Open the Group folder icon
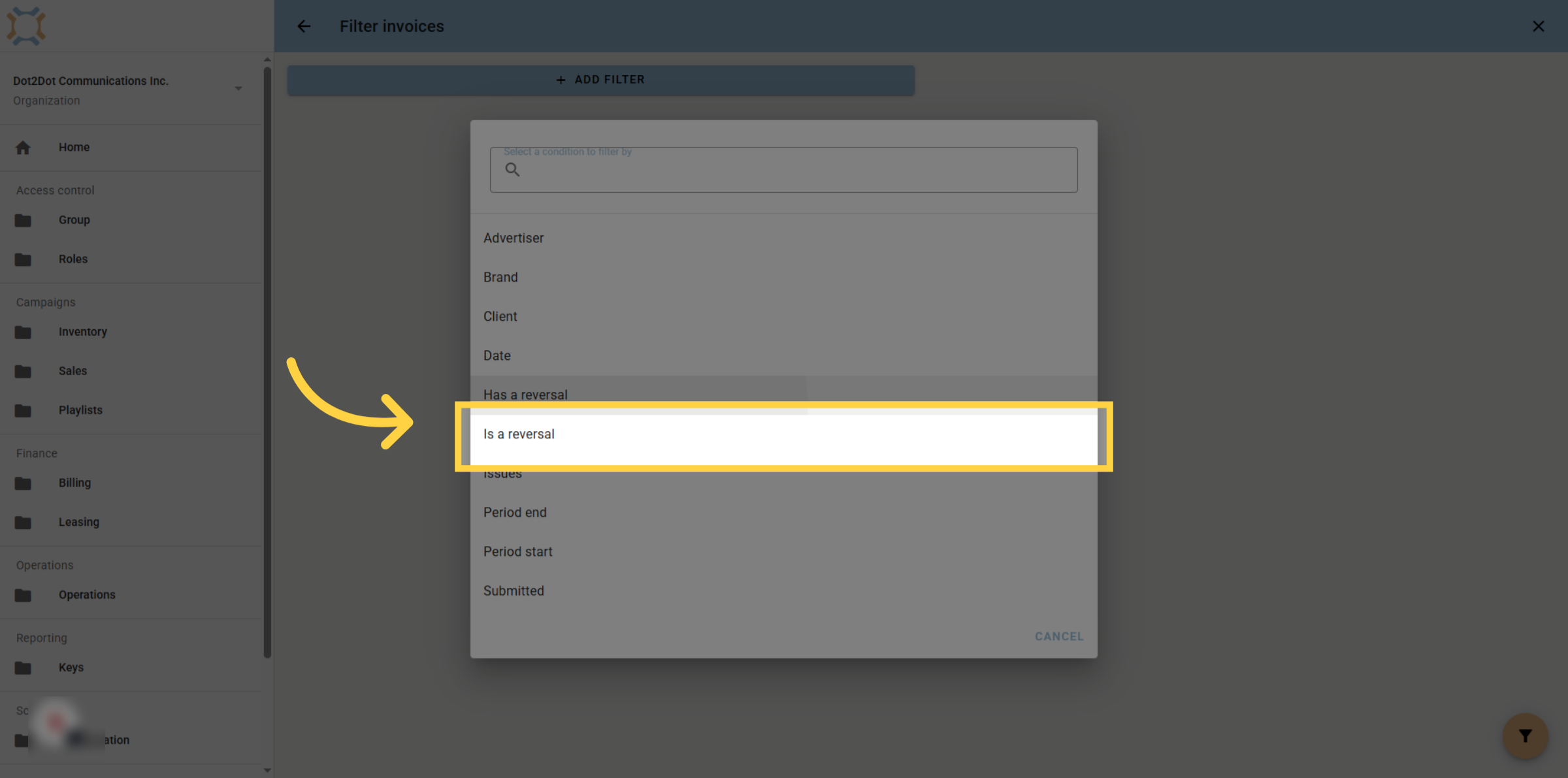Screen dimensions: 1568x778 tap(23, 220)
